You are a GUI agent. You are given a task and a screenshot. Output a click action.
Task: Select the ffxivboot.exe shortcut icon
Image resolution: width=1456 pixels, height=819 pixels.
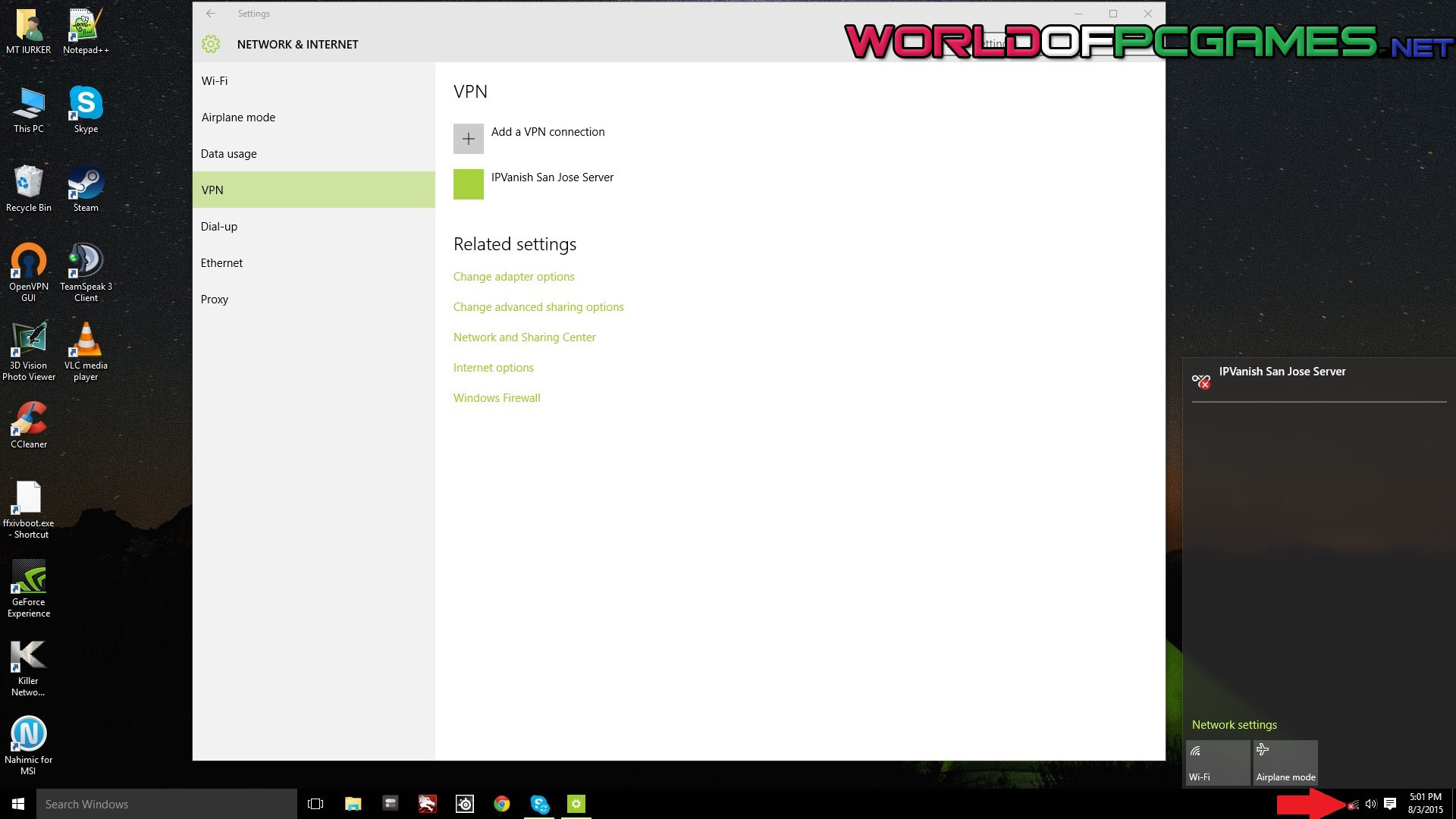(29, 510)
